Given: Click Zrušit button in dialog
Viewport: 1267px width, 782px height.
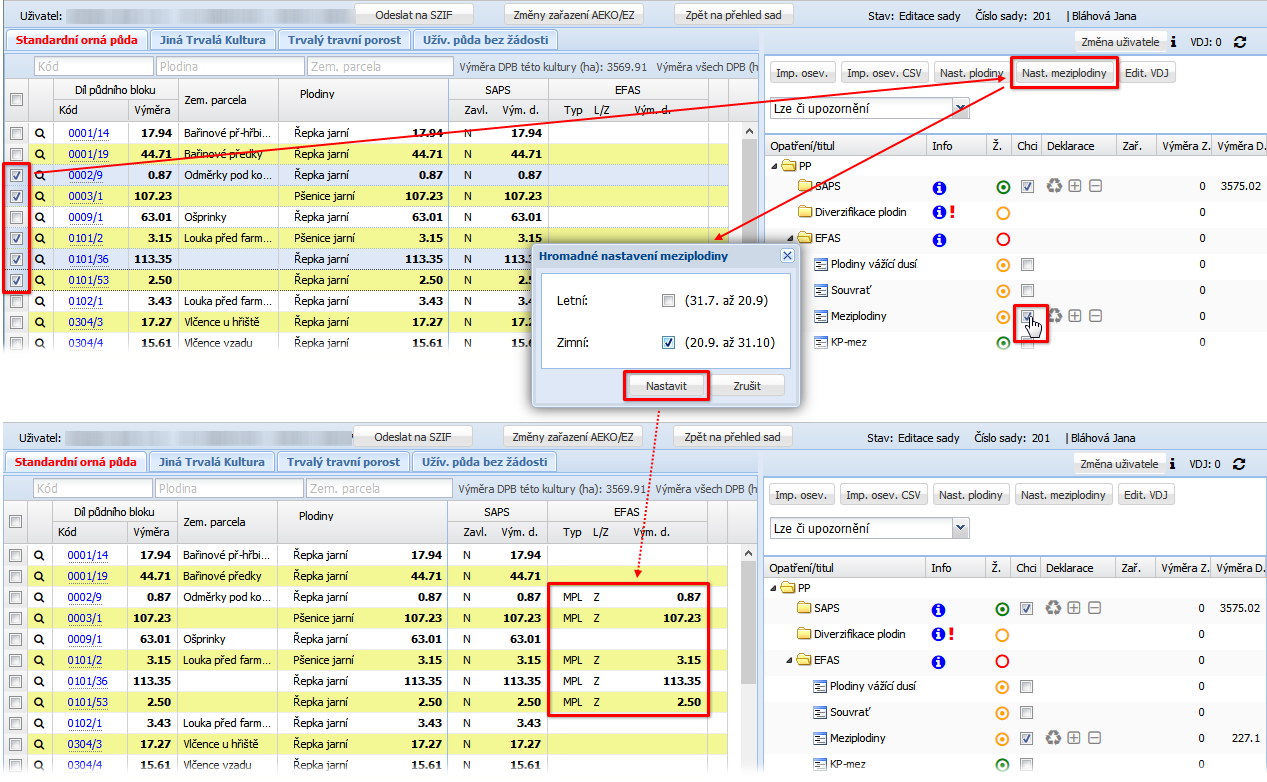Looking at the screenshot, I should click(747, 385).
